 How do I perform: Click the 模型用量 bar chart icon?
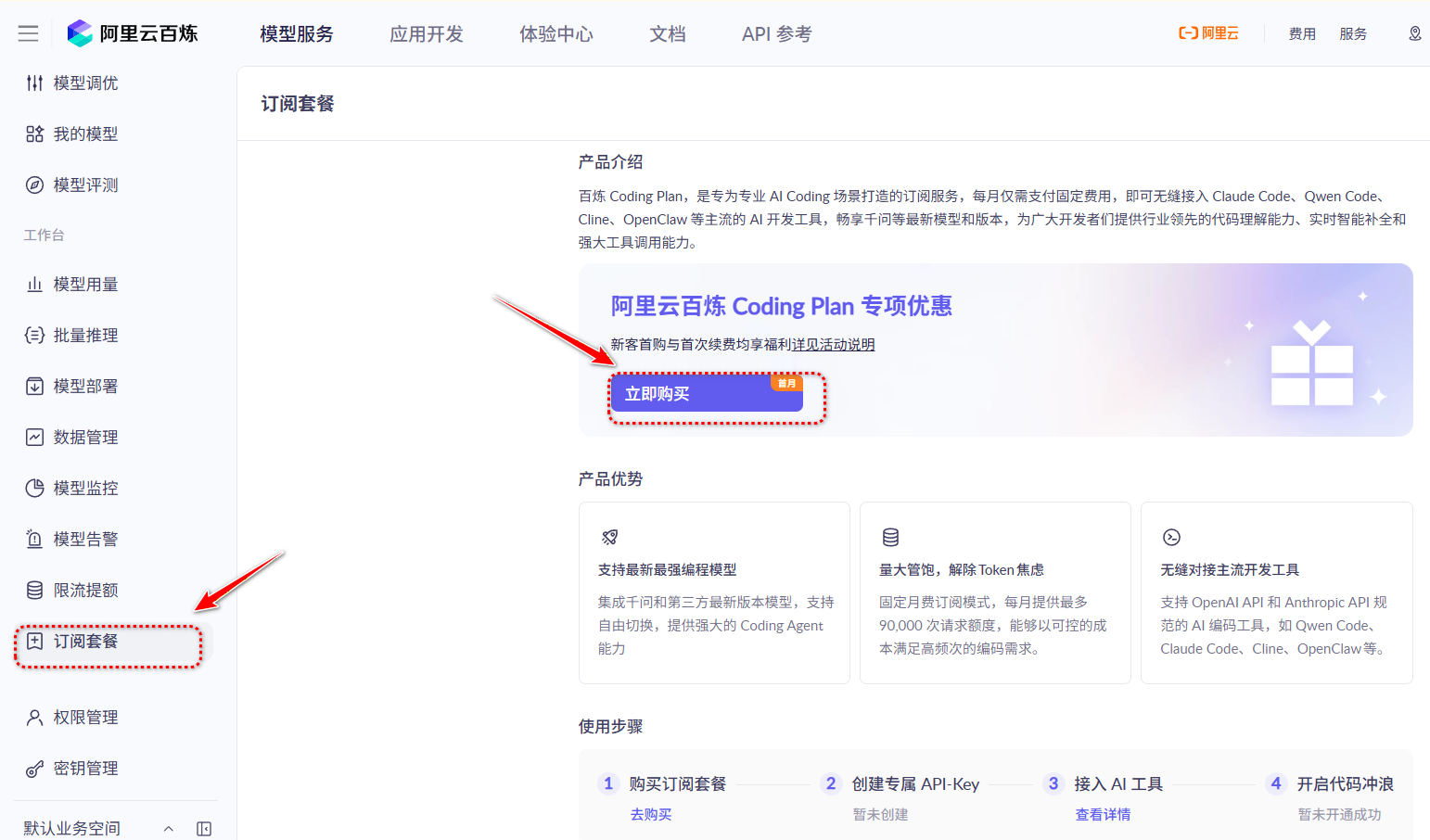34,285
